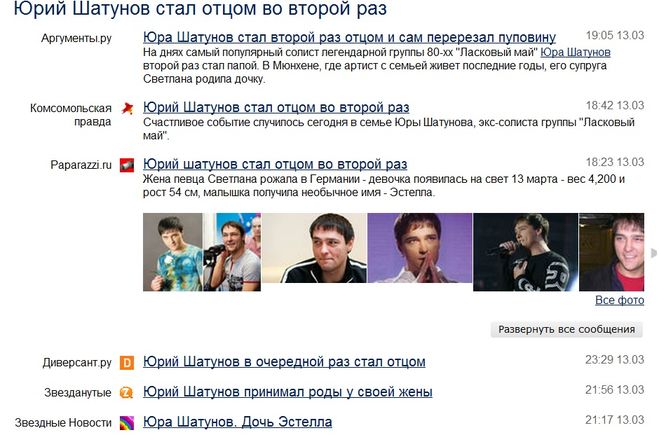Open photo with purple background and folded hands
Viewport: 659px width, 442px height.
pos(420,248)
